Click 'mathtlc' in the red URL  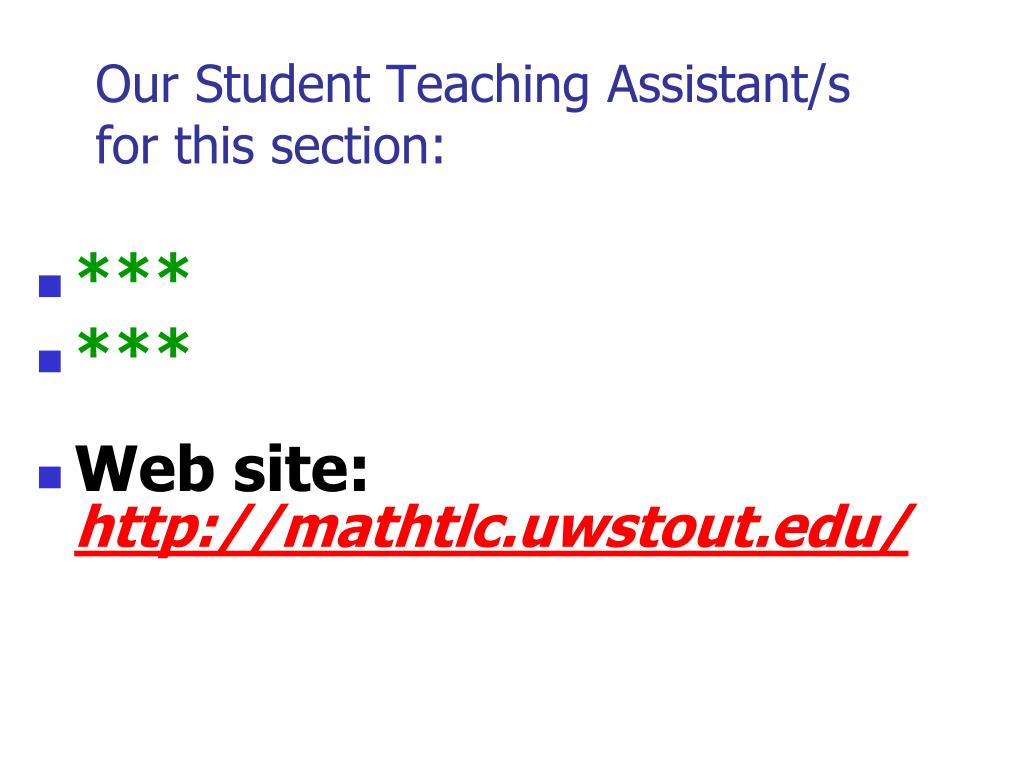[397, 528]
